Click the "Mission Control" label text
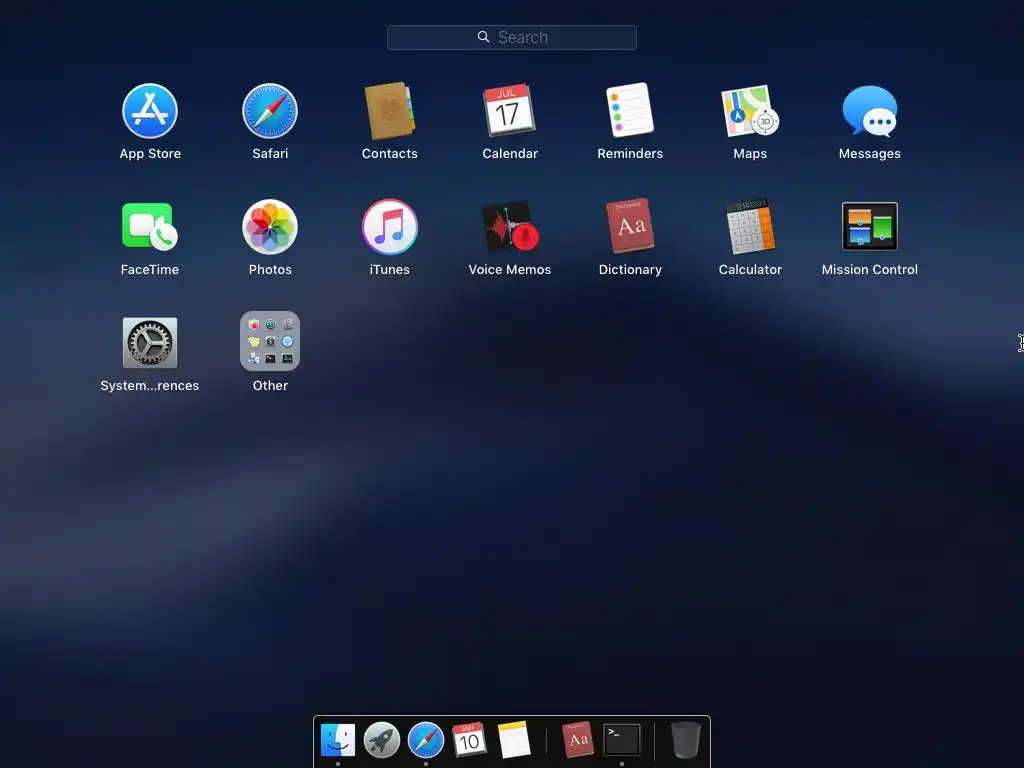1024x768 pixels. coord(869,270)
